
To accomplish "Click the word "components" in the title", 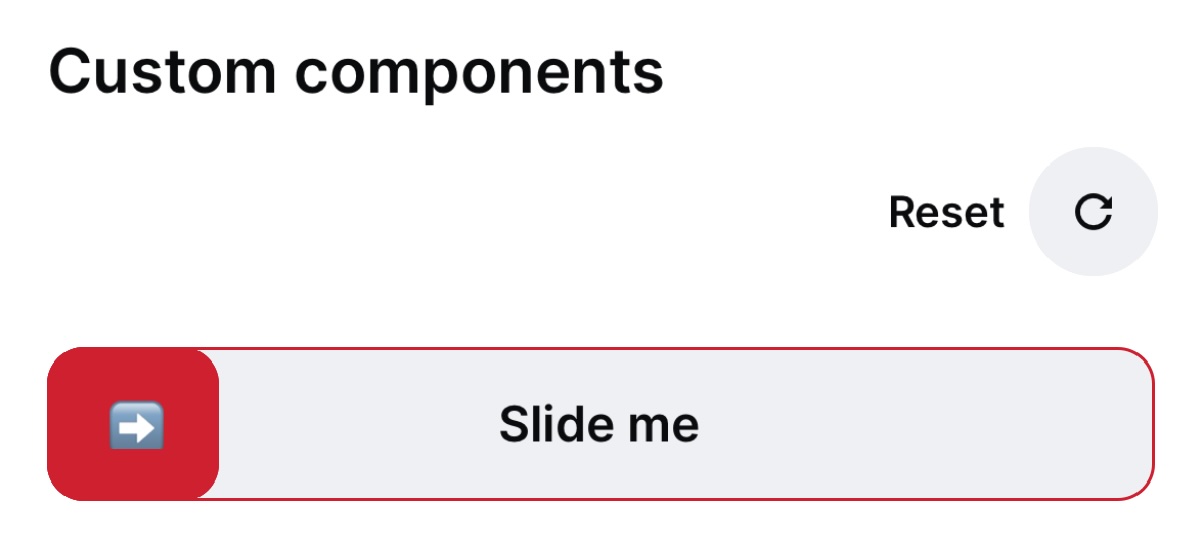I will 480,74.
